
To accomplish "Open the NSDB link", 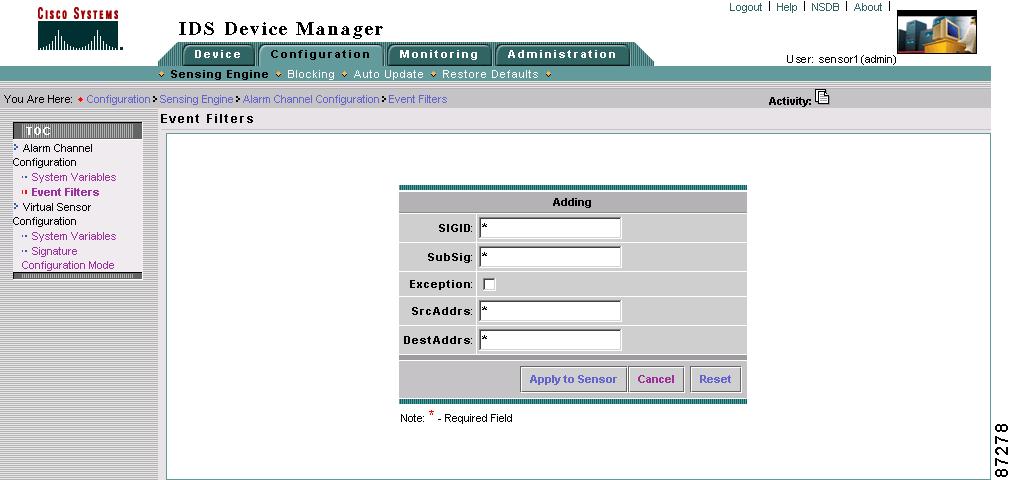I will (x=824, y=7).
